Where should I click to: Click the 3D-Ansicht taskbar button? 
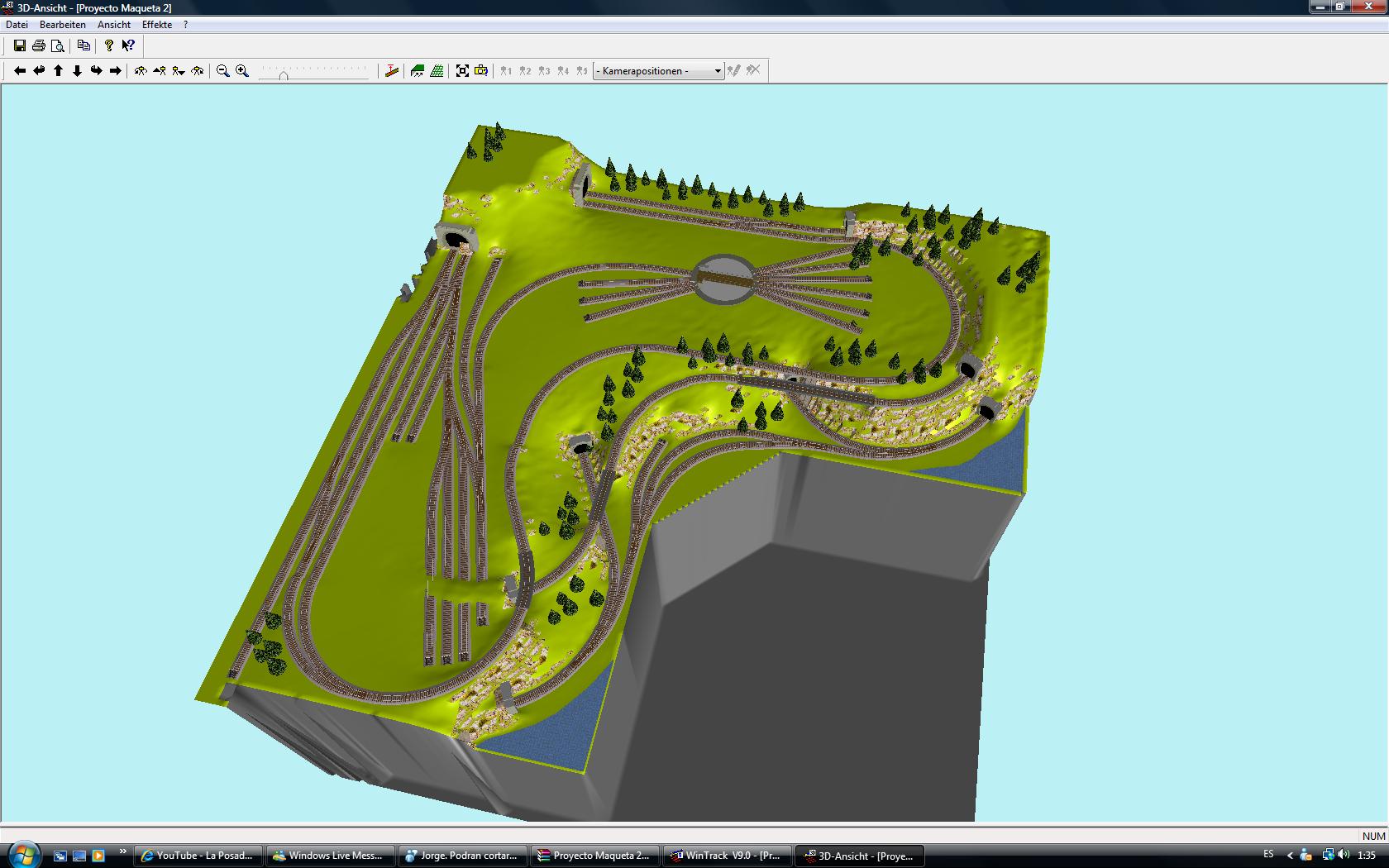(859, 856)
